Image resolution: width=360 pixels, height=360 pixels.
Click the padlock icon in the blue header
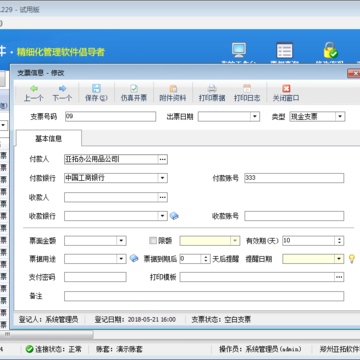tap(330, 50)
